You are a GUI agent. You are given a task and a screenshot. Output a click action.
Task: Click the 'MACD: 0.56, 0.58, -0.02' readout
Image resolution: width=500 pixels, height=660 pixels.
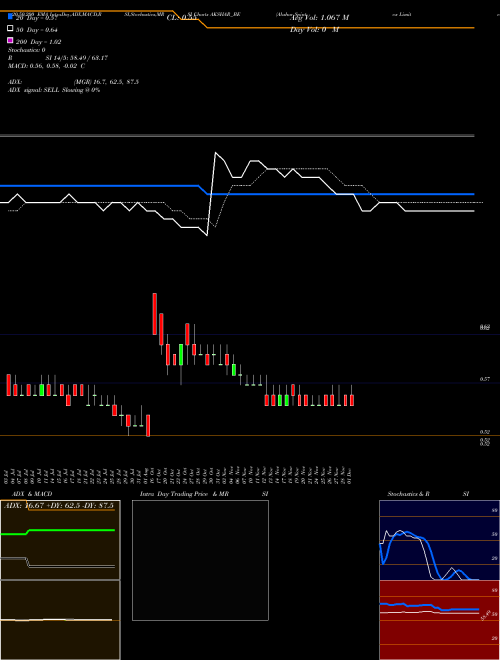(x=43, y=66)
